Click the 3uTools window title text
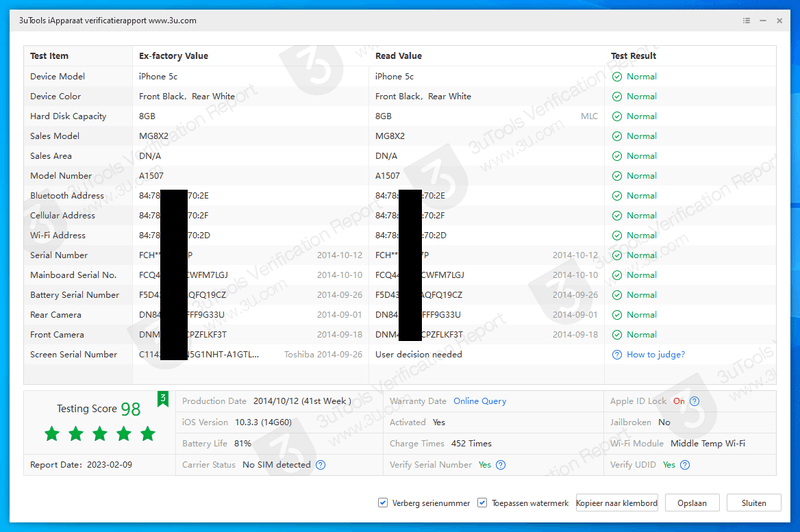800x532 pixels. tap(108, 20)
